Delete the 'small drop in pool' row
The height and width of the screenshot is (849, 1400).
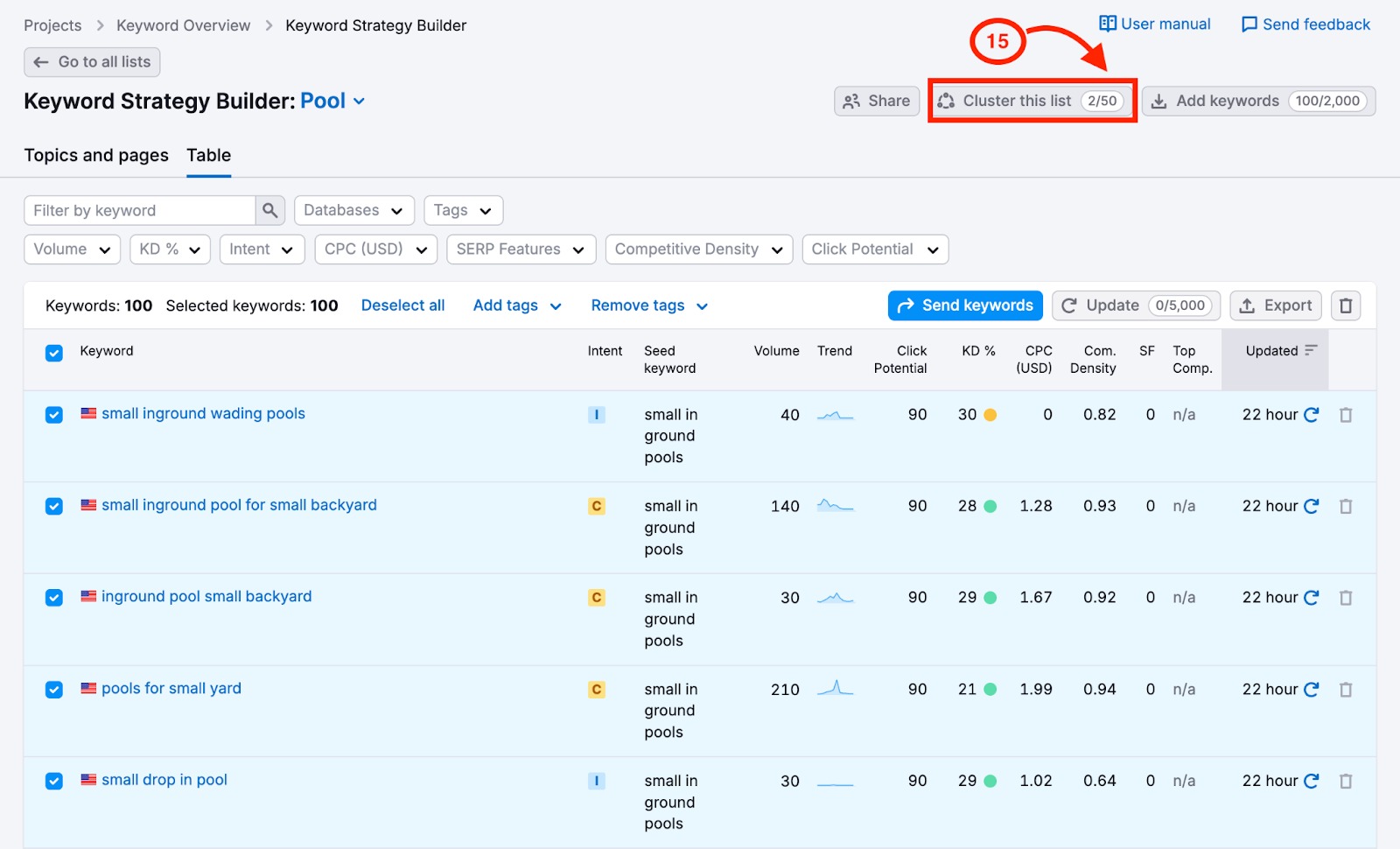click(x=1346, y=781)
